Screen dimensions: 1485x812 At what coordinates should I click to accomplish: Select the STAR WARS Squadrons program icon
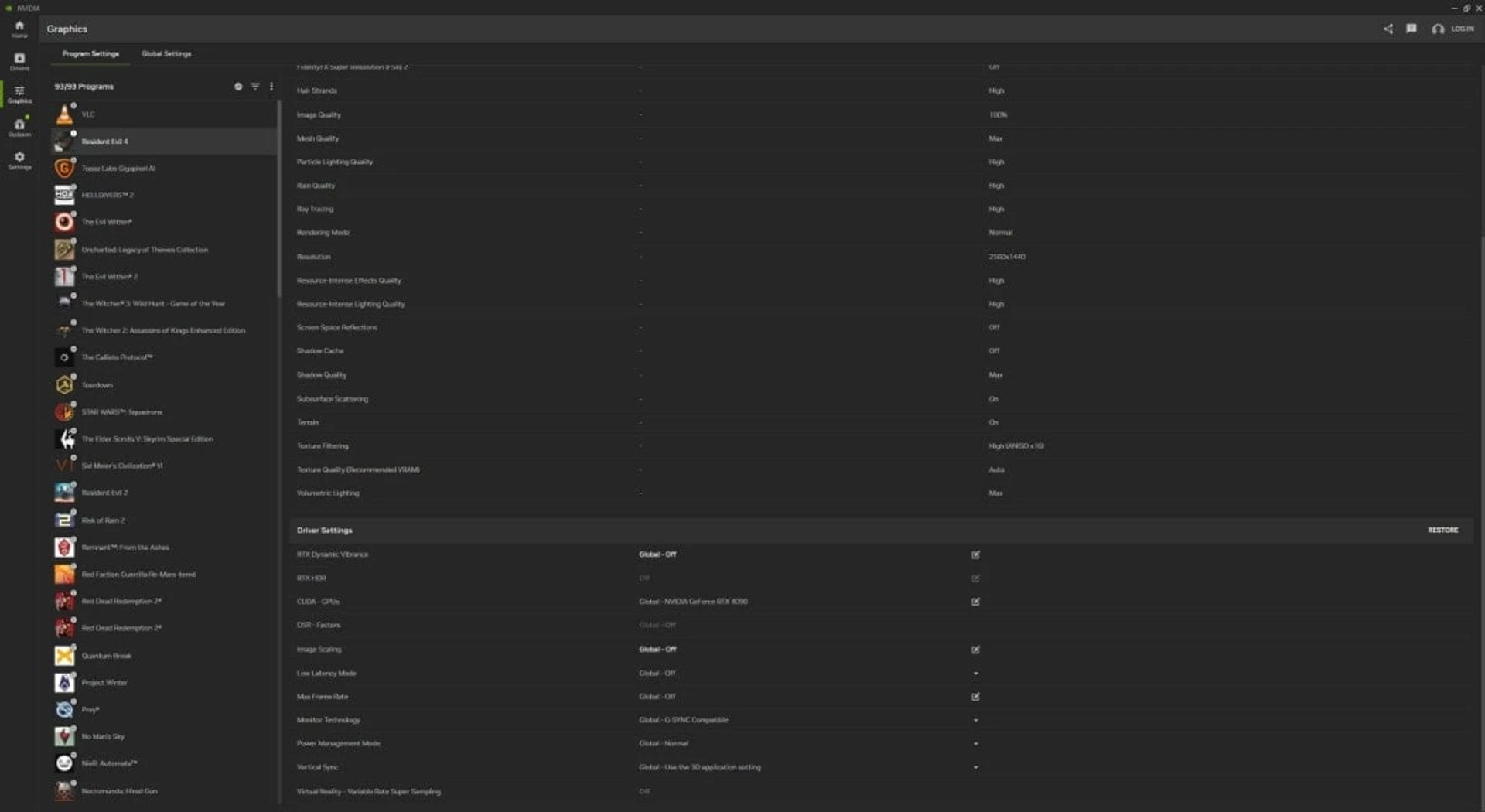click(65, 412)
